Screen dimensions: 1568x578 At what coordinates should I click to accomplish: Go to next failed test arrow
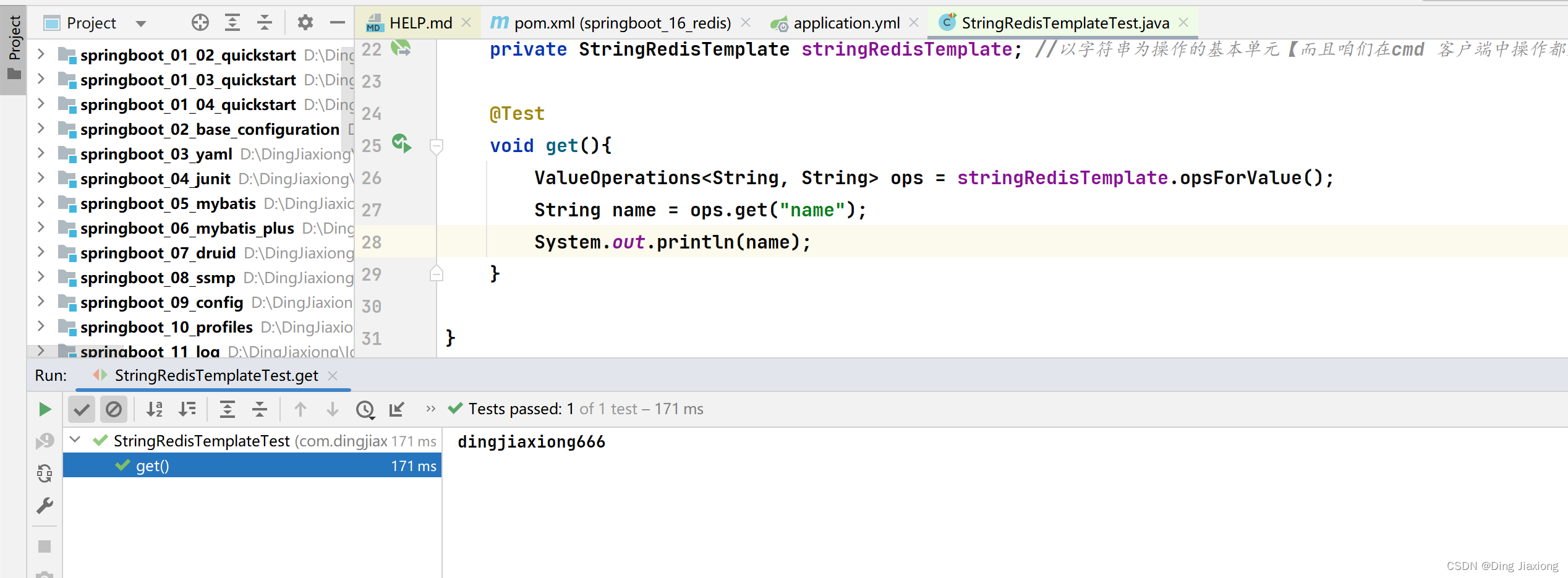[x=333, y=409]
